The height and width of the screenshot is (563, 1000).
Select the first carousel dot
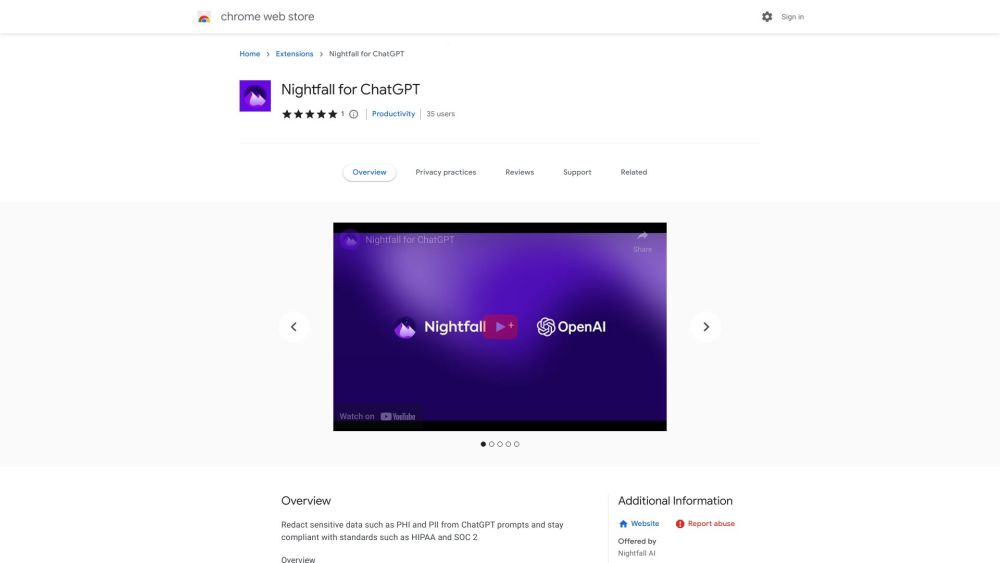click(x=483, y=444)
